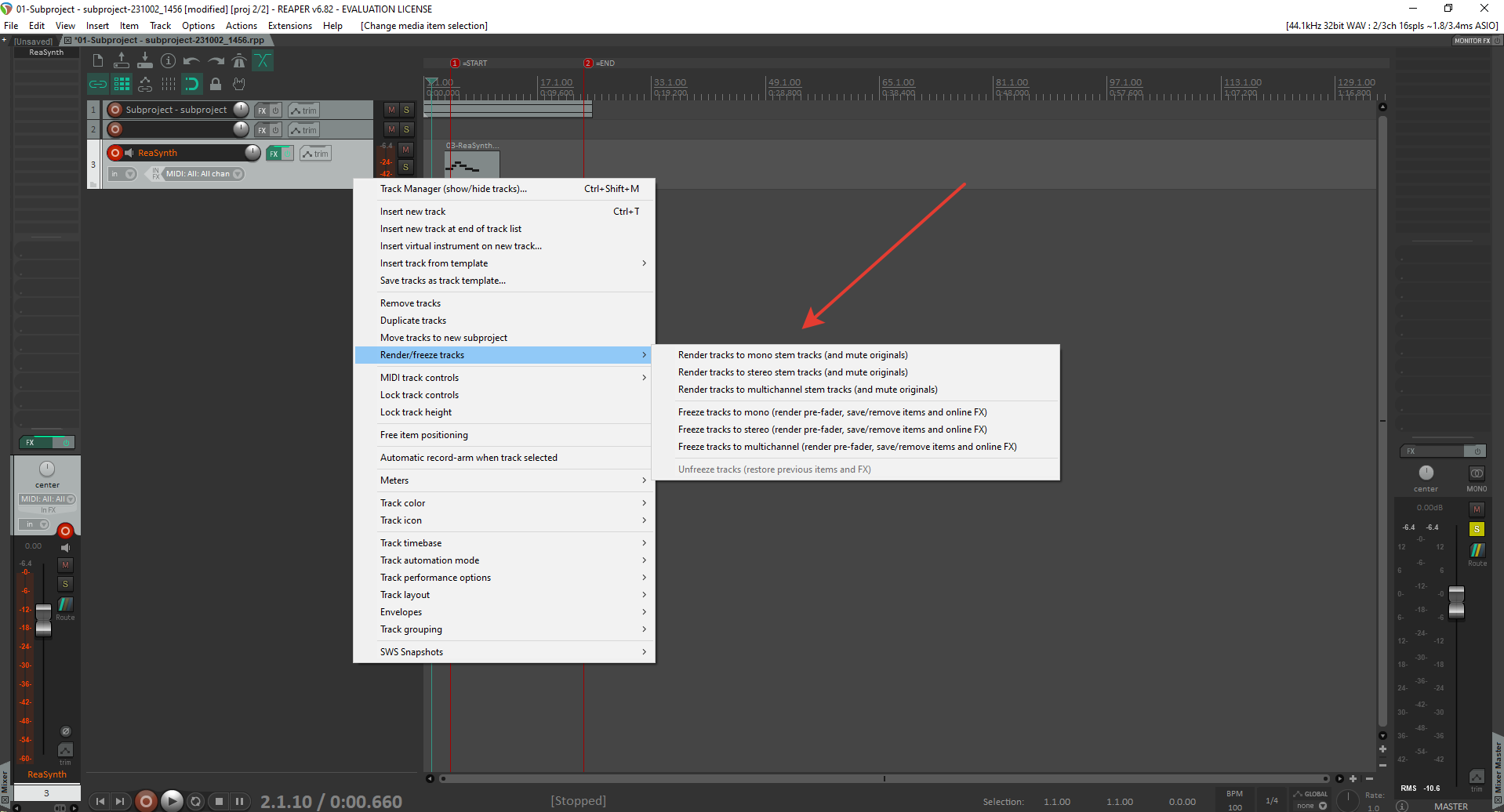1504x812 pixels.
Task: Click the trim envelope button on track 2
Action: (x=304, y=130)
